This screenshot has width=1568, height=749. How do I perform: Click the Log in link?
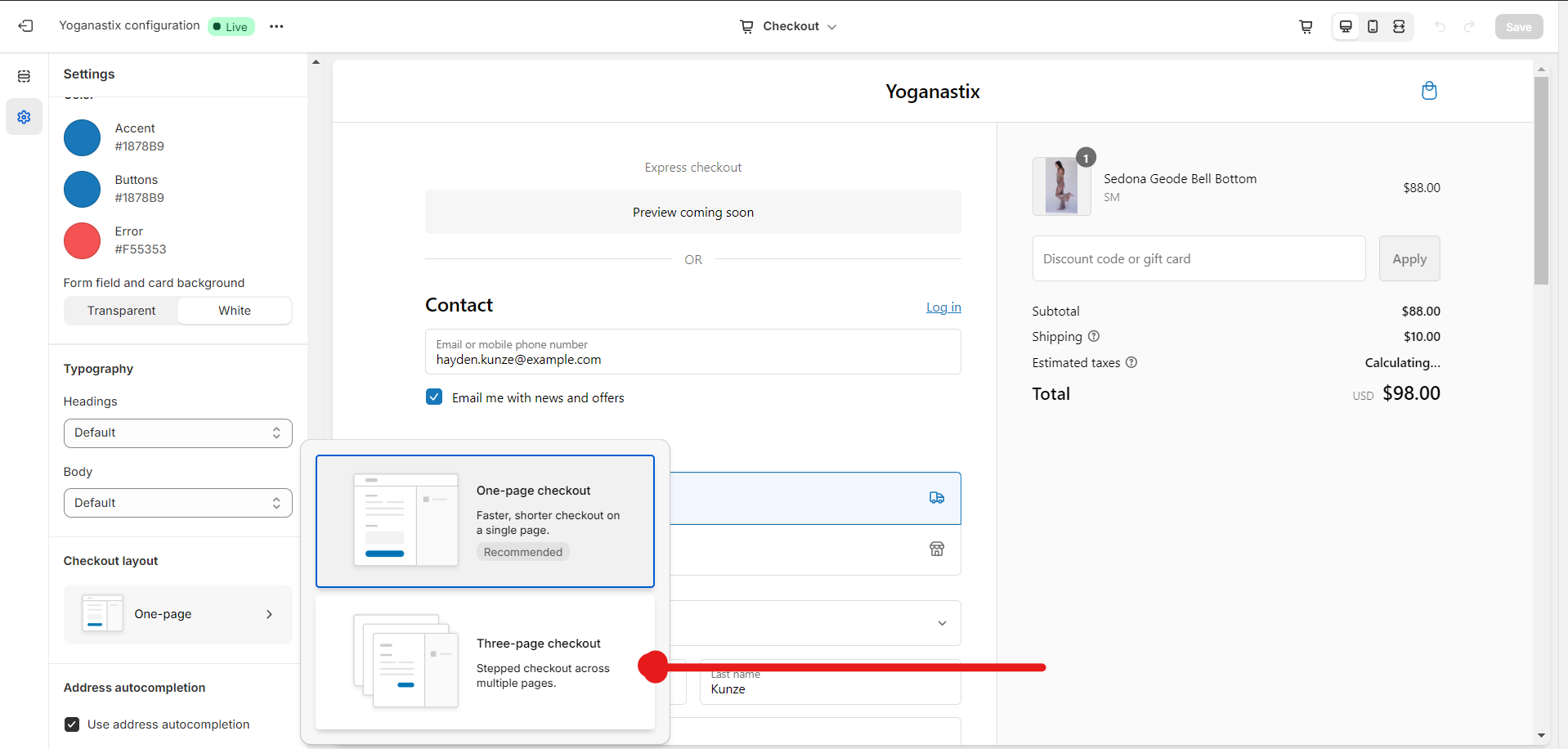[x=943, y=307]
